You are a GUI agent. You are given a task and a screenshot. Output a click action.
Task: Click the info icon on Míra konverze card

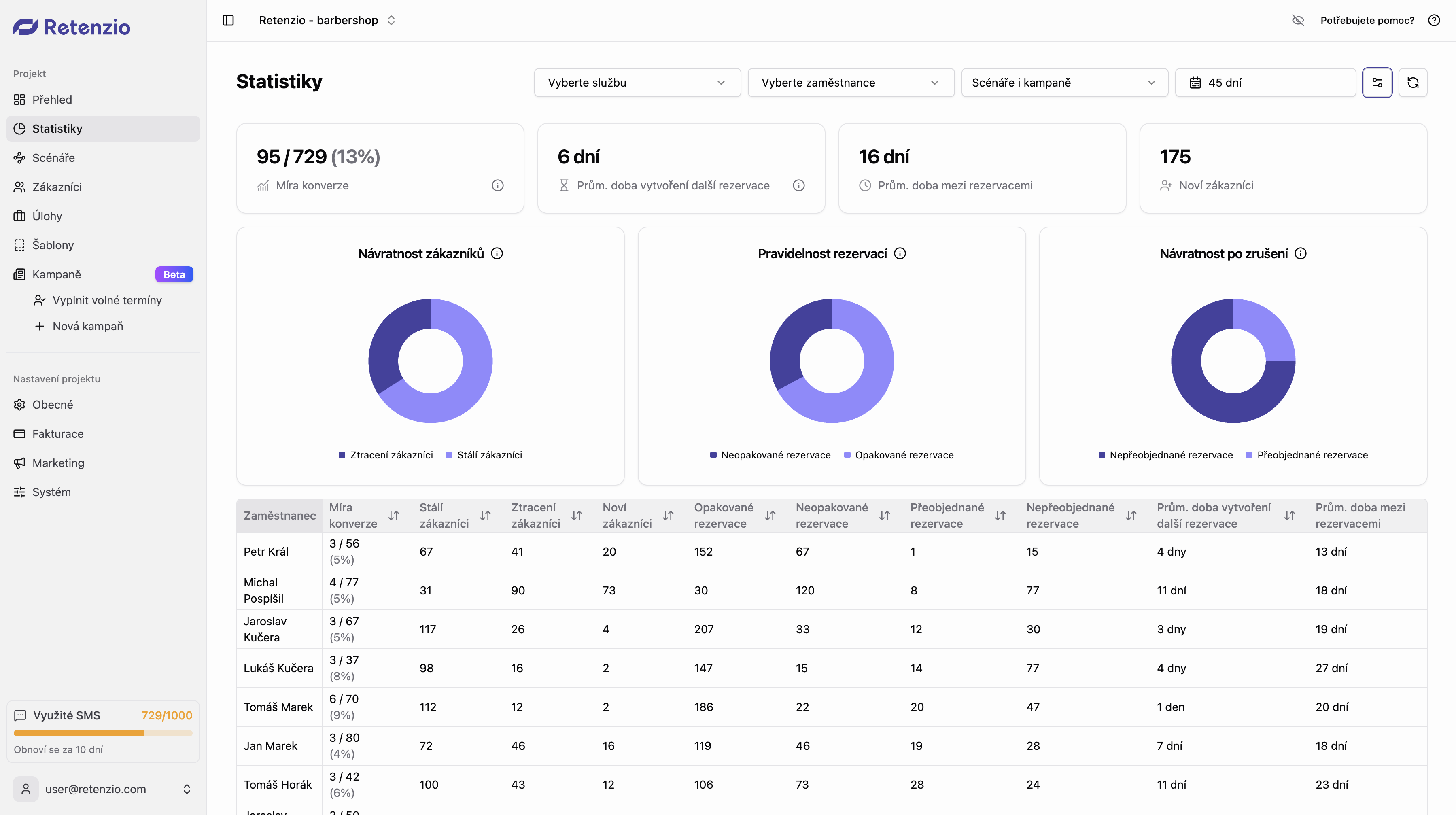(497, 185)
